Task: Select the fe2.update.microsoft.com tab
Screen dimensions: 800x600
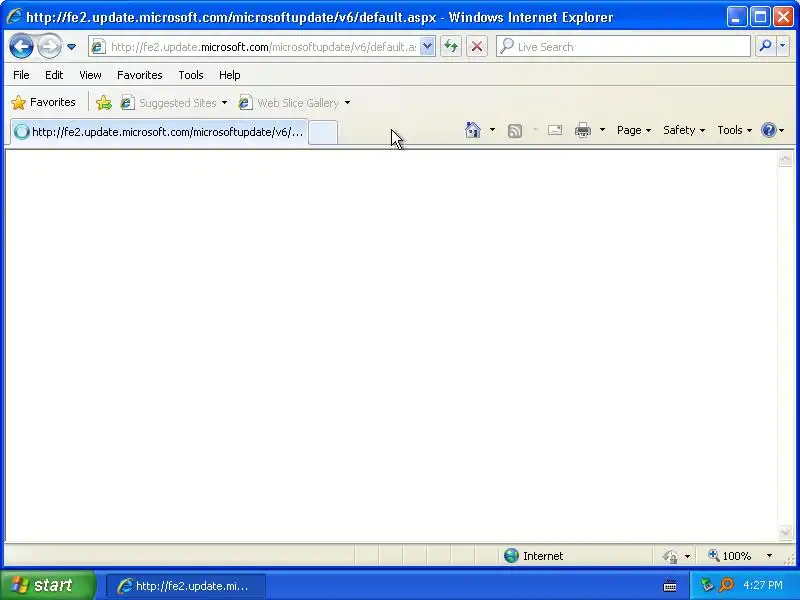Action: (x=159, y=132)
